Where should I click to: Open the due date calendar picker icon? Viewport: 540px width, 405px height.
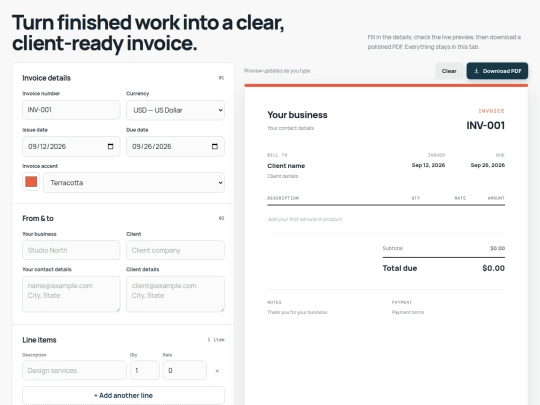215,146
